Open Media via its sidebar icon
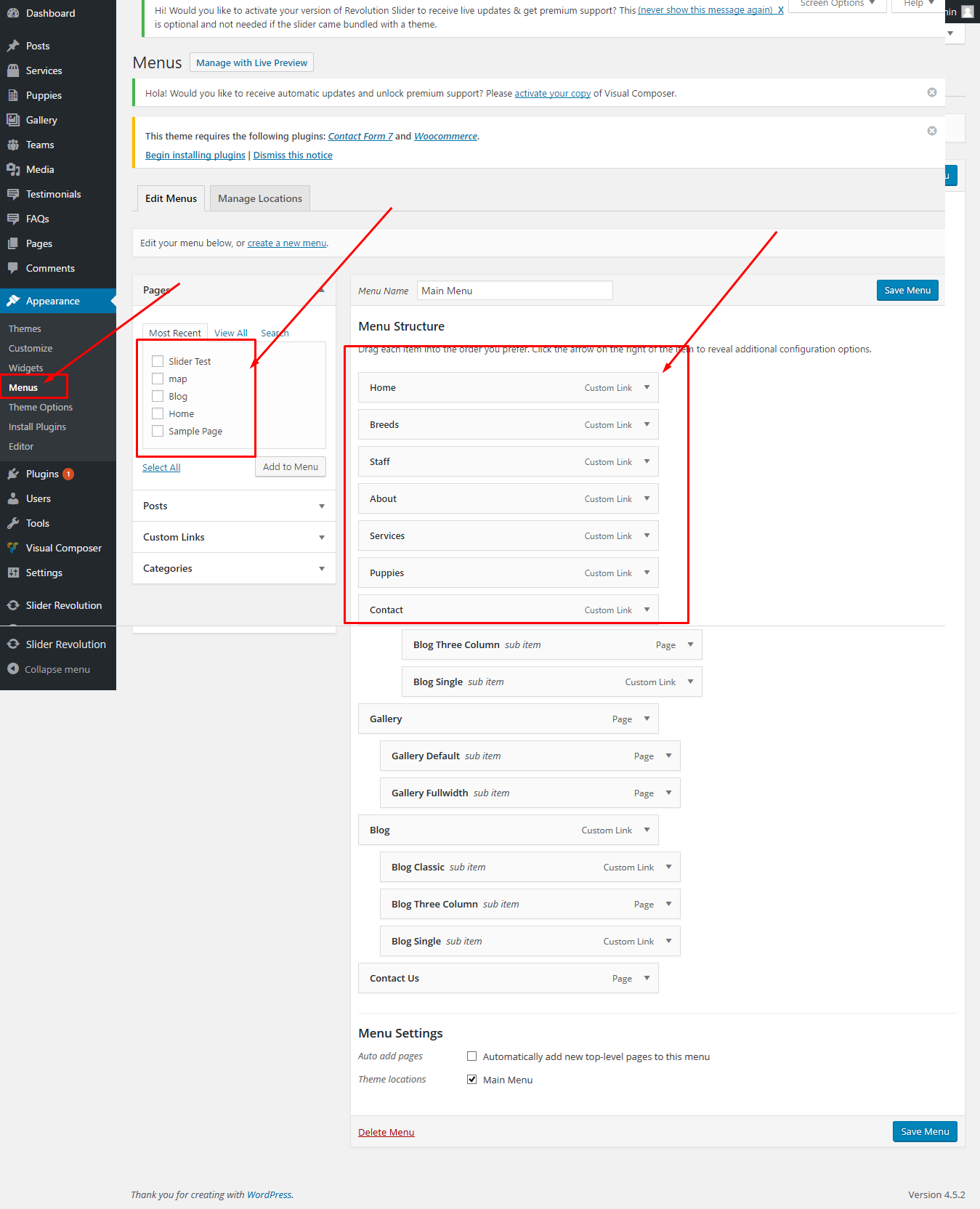 pyautogui.click(x=13, y=169)
